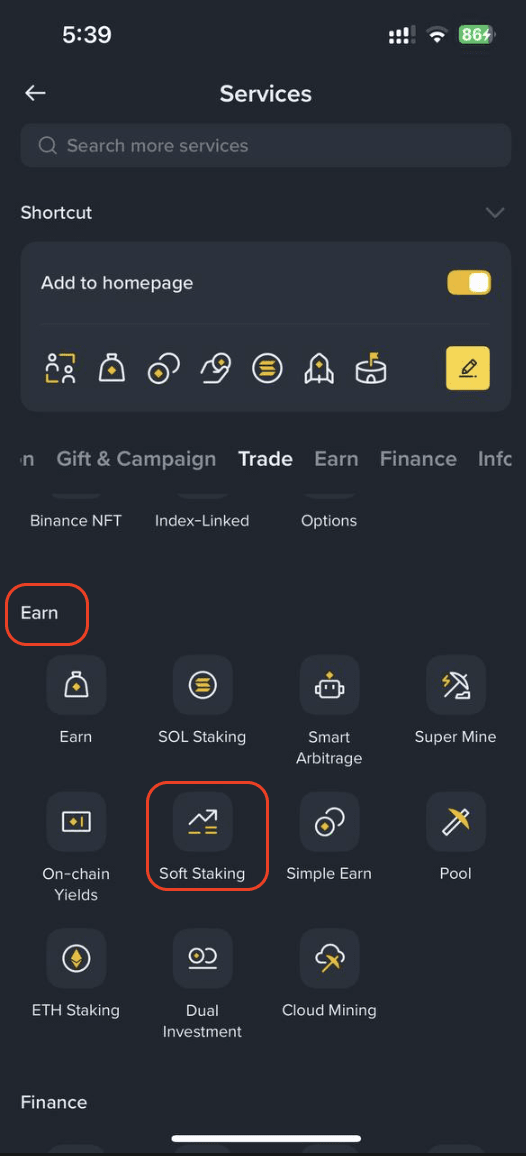This screenshot has width=526, height=1156.
Task: Open the SOL Staking service
Action: point(203,685)
